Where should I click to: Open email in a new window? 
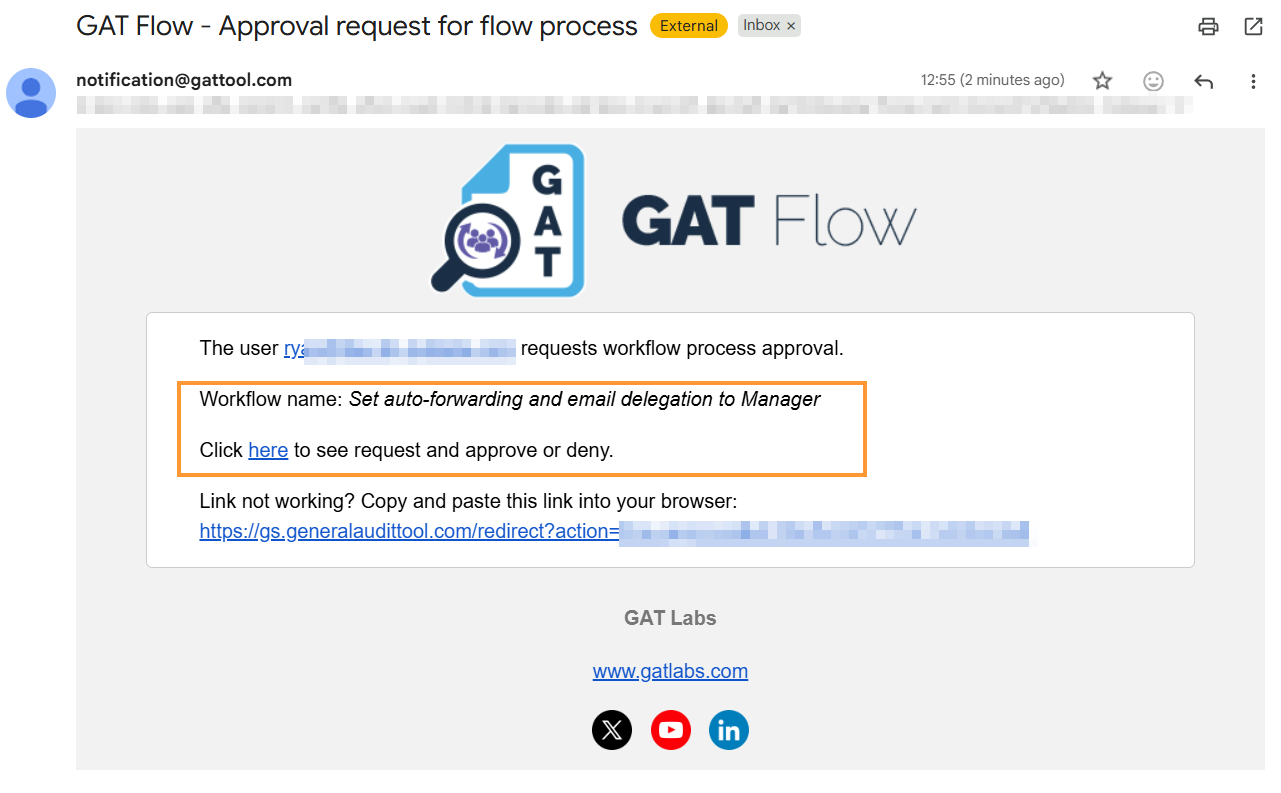pos(1253,27)
